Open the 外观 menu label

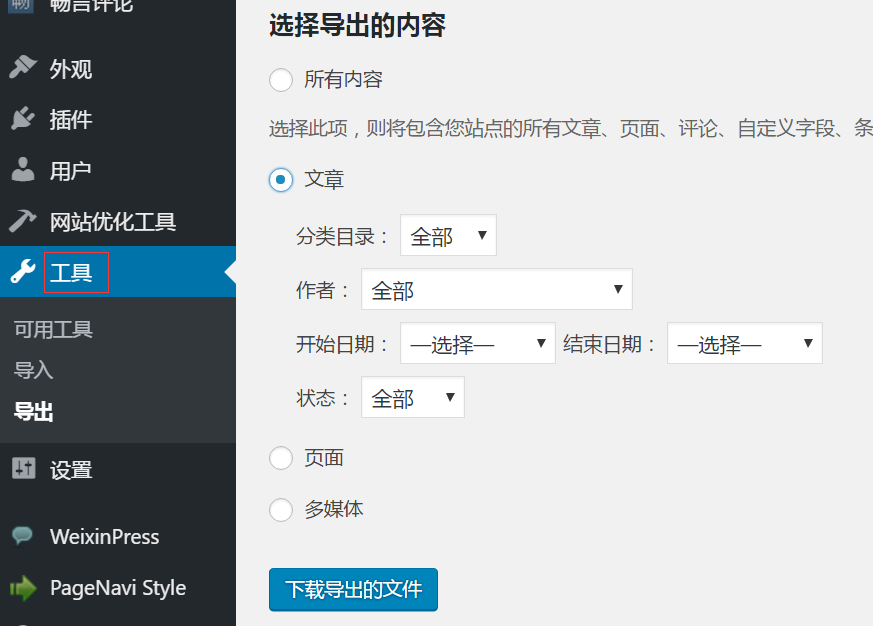[x=71, y=69]
